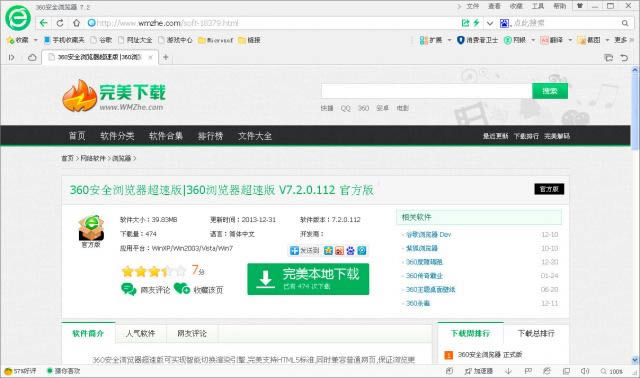Switch to the 网友评论 tab
Screen dimensions: 640x378
(192, 334)
